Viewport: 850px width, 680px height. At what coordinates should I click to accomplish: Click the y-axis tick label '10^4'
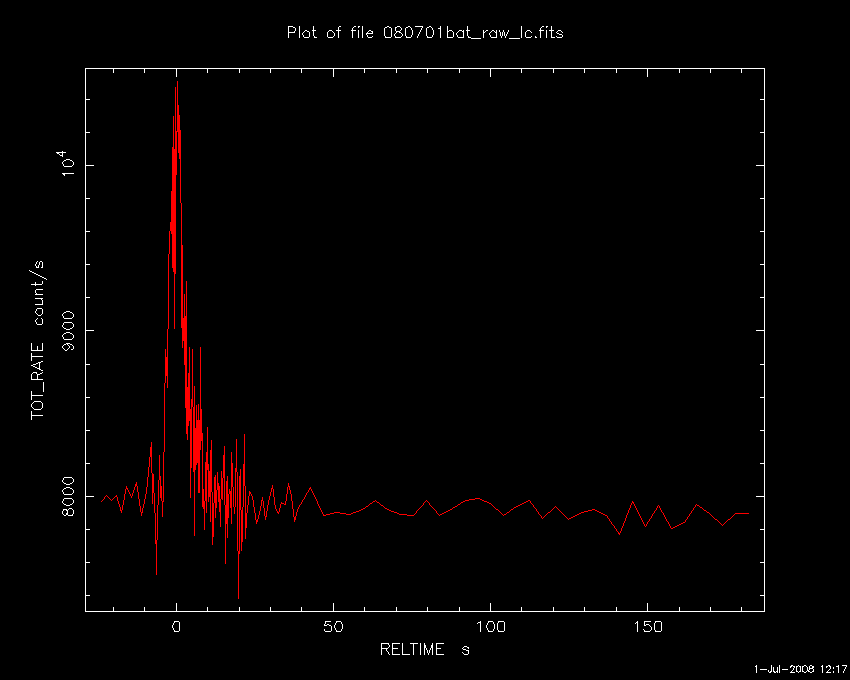pos(66,164)
